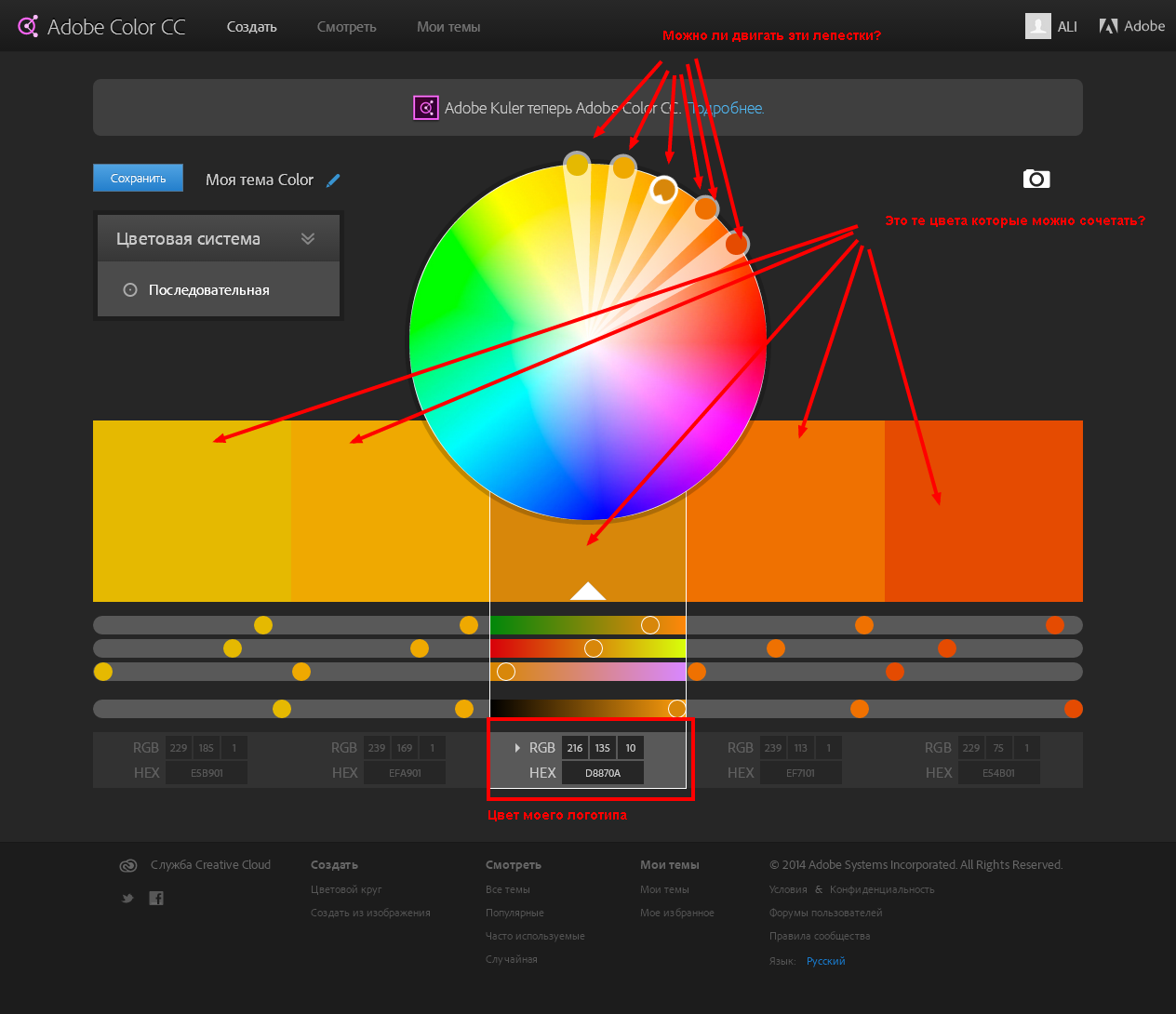Image resolution: width=1176 pixels, height=1014 pixels.
Task: Open the Мое избранное footer link
Action: click(677, 913)
